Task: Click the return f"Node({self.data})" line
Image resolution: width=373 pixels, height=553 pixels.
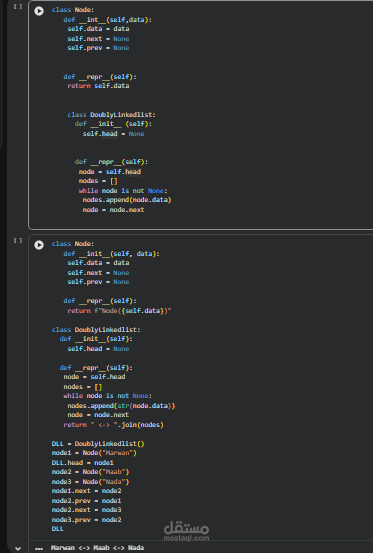Action: coord(119,311)
